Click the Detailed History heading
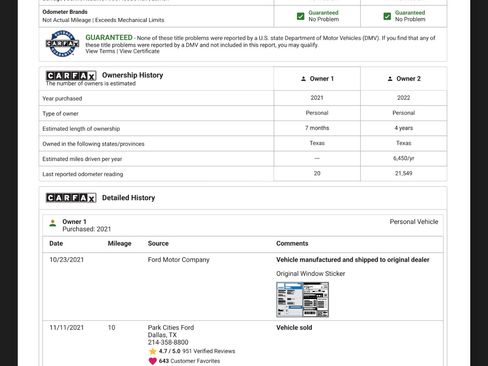Image resolution: width=488 pixels, height=366 pixels. pyautogui.click(x=129, y=198)
